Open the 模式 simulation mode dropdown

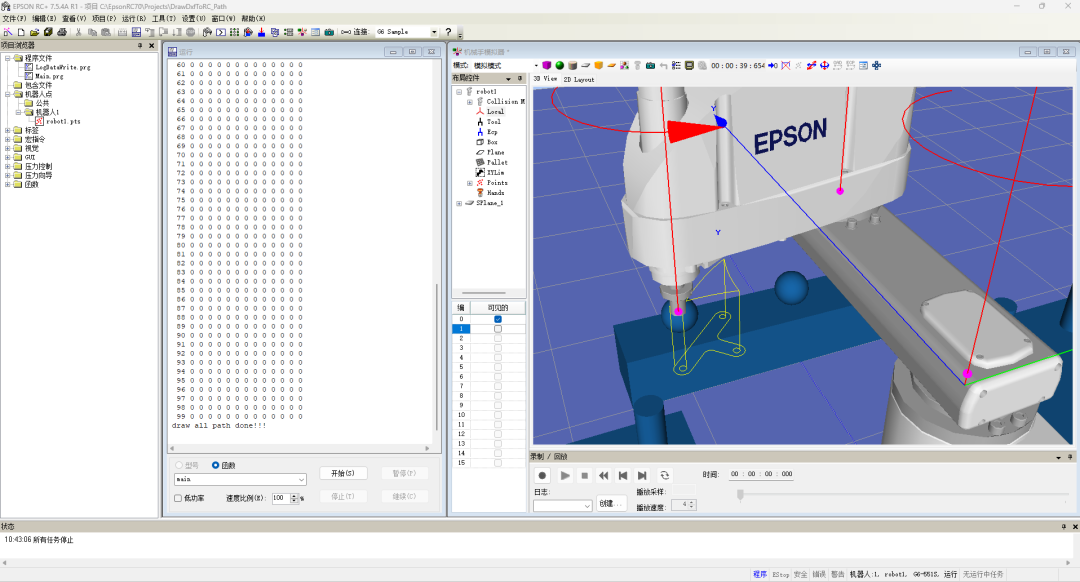[536, 65]
